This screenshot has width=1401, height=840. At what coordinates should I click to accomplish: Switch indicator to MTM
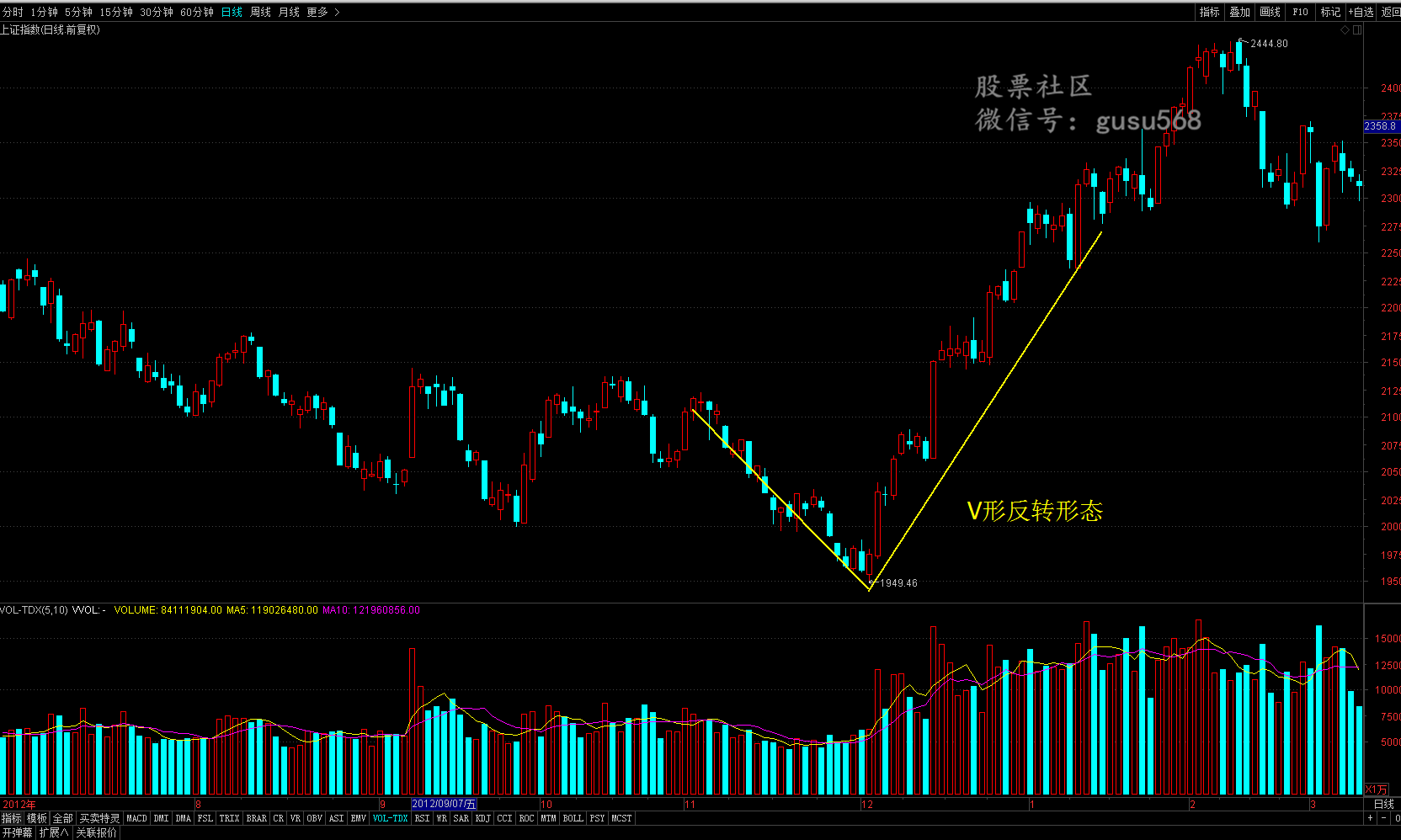549,818
